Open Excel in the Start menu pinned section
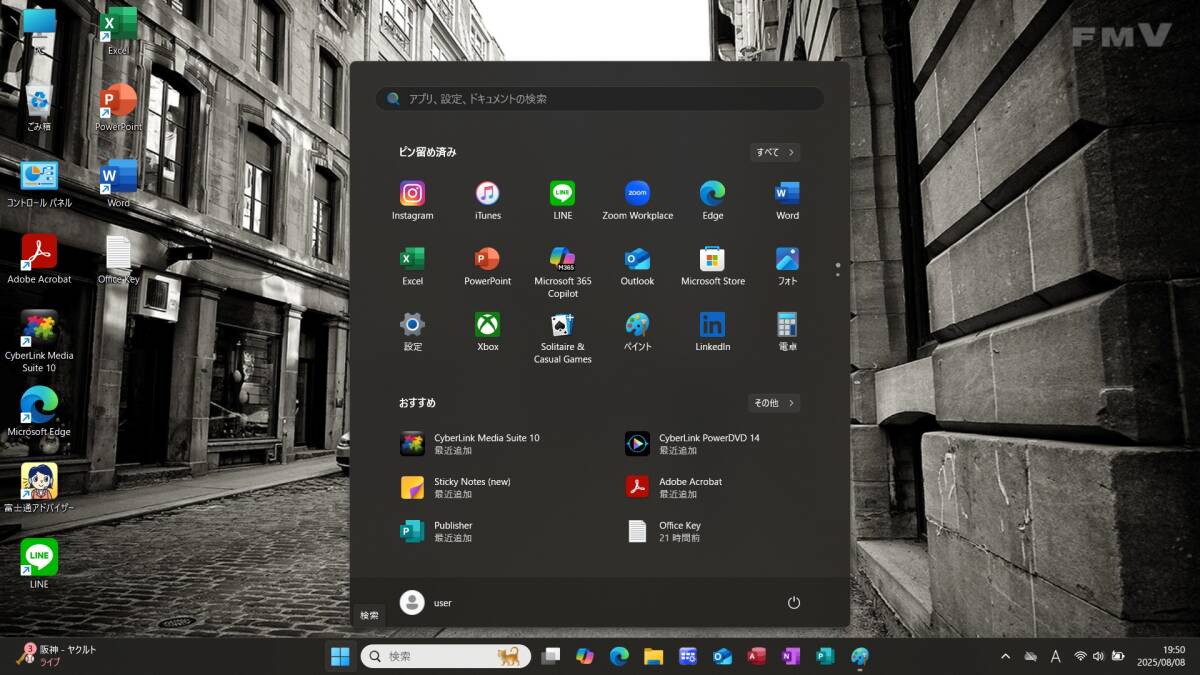This screenshot has height=675, width=1200. click(x=412, y=267)
